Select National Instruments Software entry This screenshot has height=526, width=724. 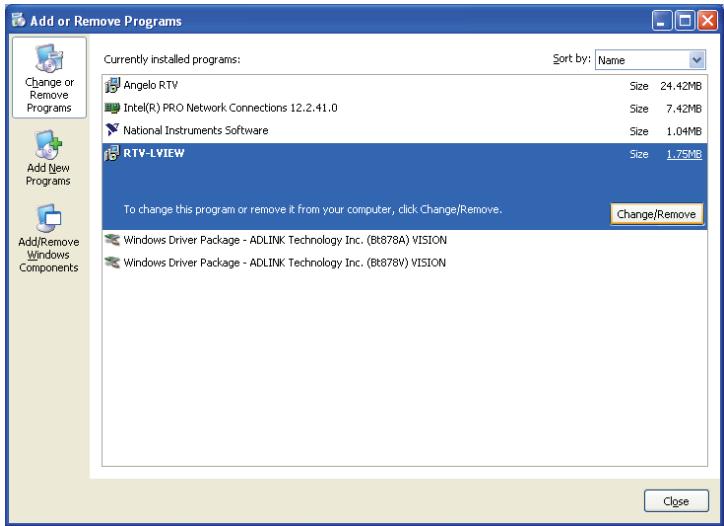404,131
